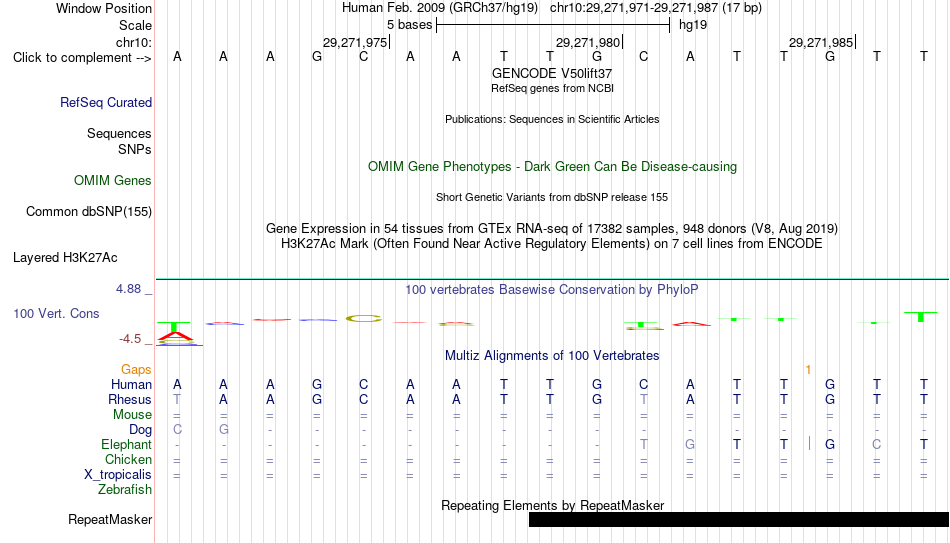Click the faded G in the Dog row
The width and height of the screenshot is (950, 543).
pos(224,430)
